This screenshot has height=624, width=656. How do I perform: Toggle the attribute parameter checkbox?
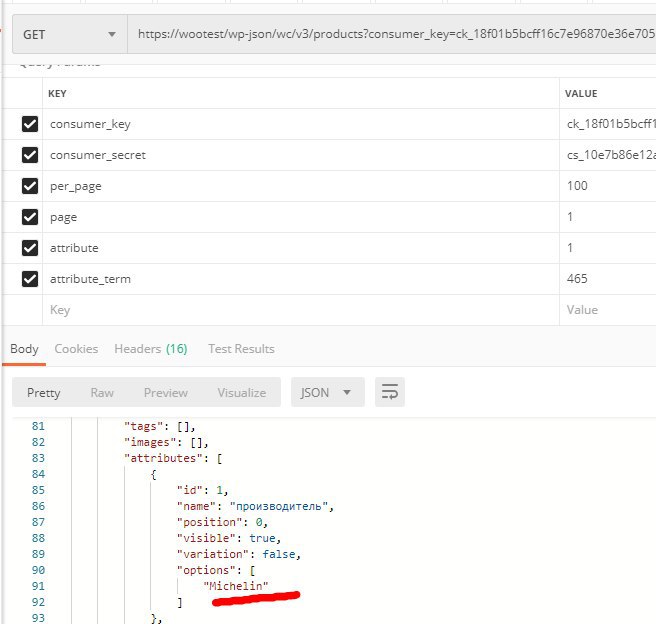pos(31,248)
